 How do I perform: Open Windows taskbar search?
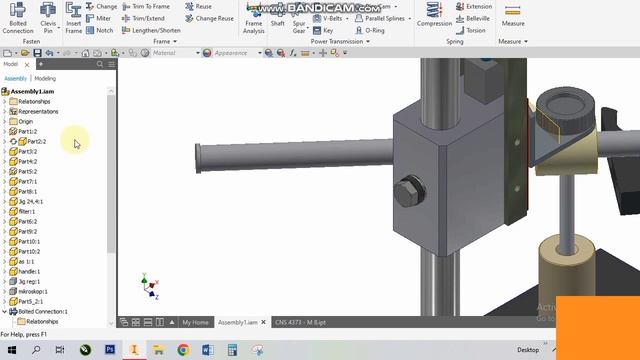point(36,350)
